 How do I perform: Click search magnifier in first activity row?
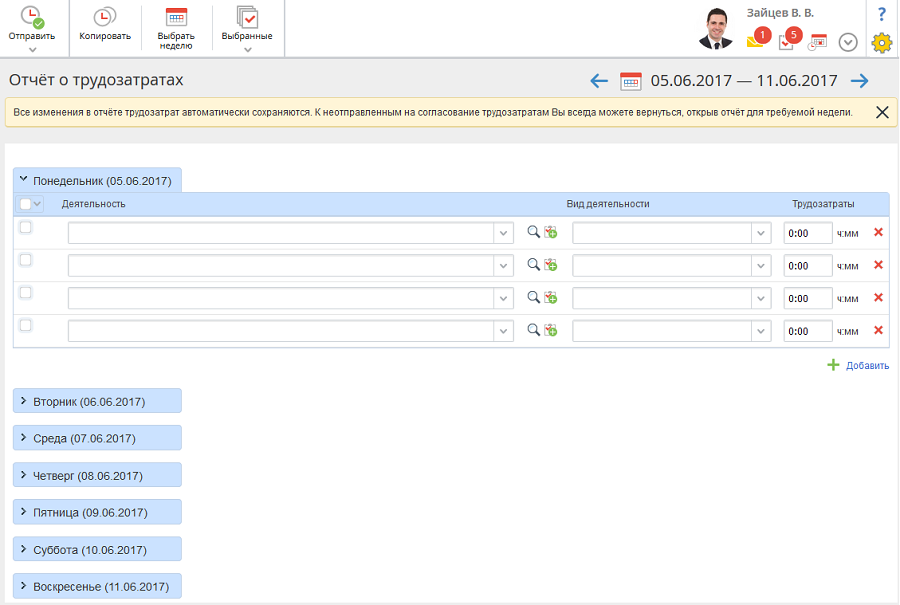(534, 232)
